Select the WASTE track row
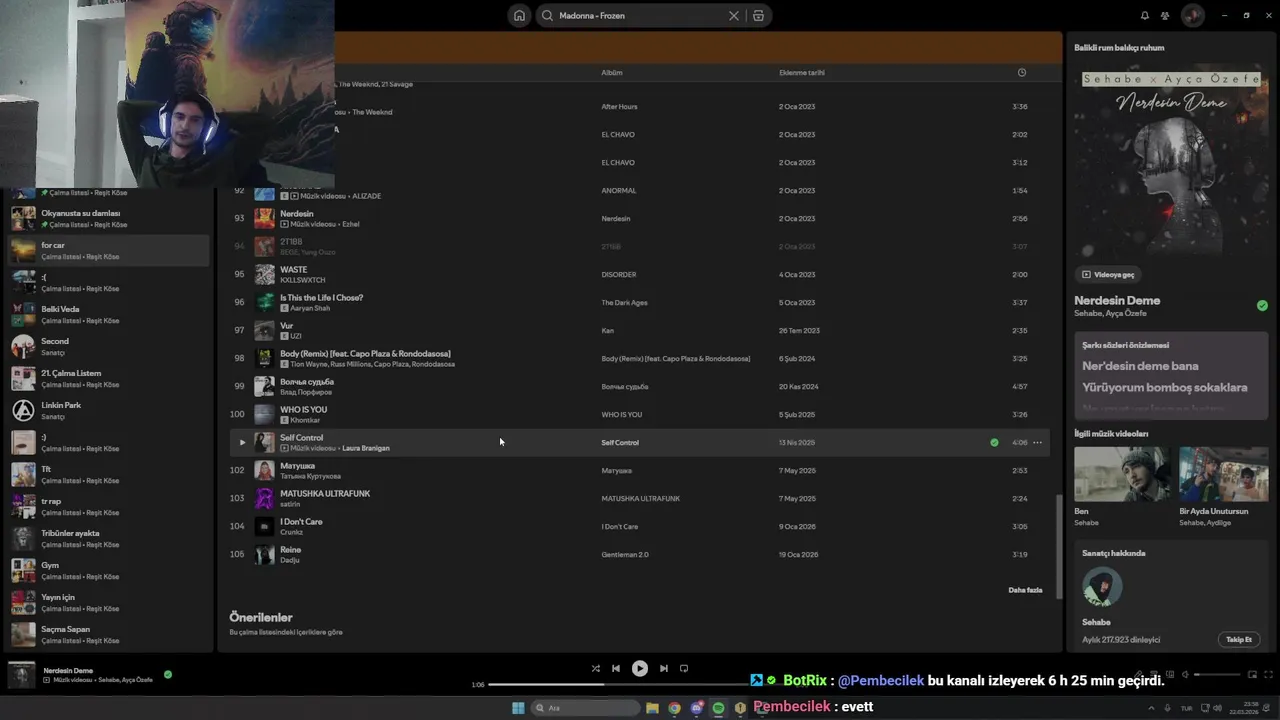This screenshot has width=1280, height=720. pyautogui.click(x=640, y=274)
